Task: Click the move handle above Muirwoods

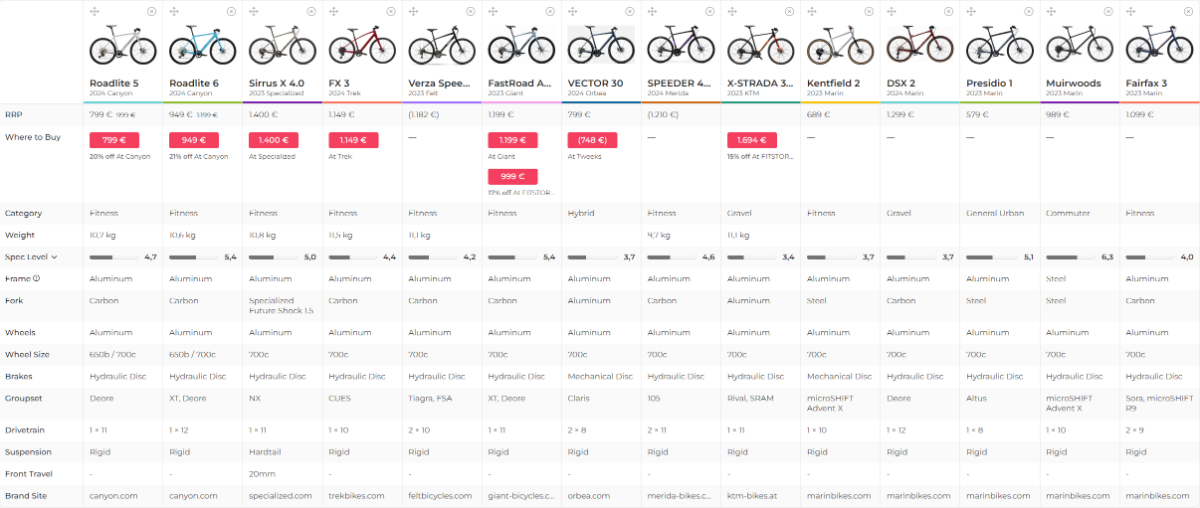Action: pyautogui.click(x=1050, y=11)
